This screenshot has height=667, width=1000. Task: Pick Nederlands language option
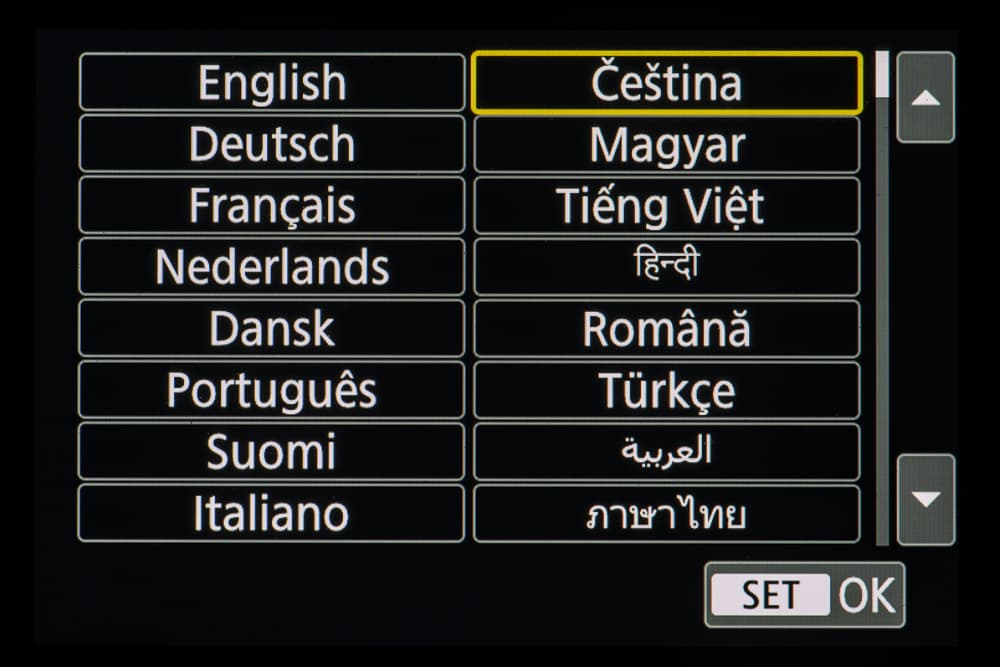pos(271,267)
